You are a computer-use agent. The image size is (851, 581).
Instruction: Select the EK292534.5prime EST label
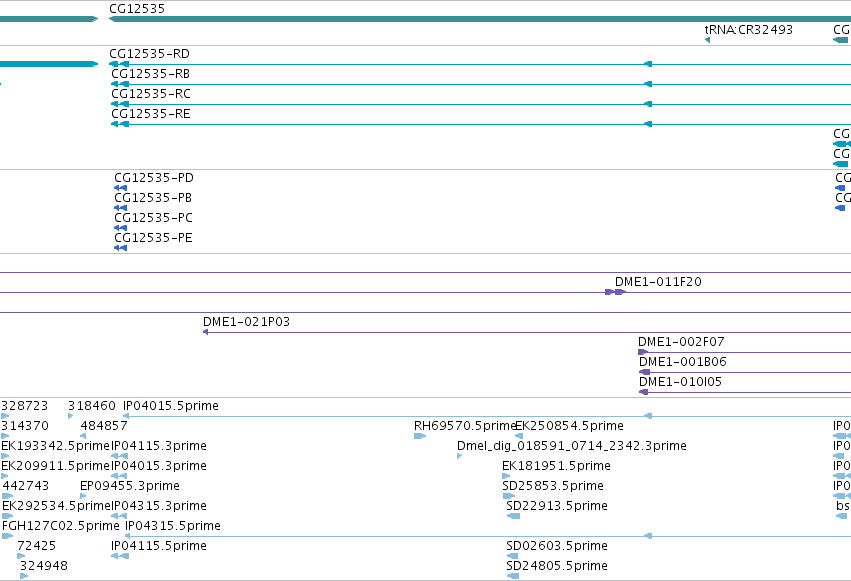coord(56,506)
